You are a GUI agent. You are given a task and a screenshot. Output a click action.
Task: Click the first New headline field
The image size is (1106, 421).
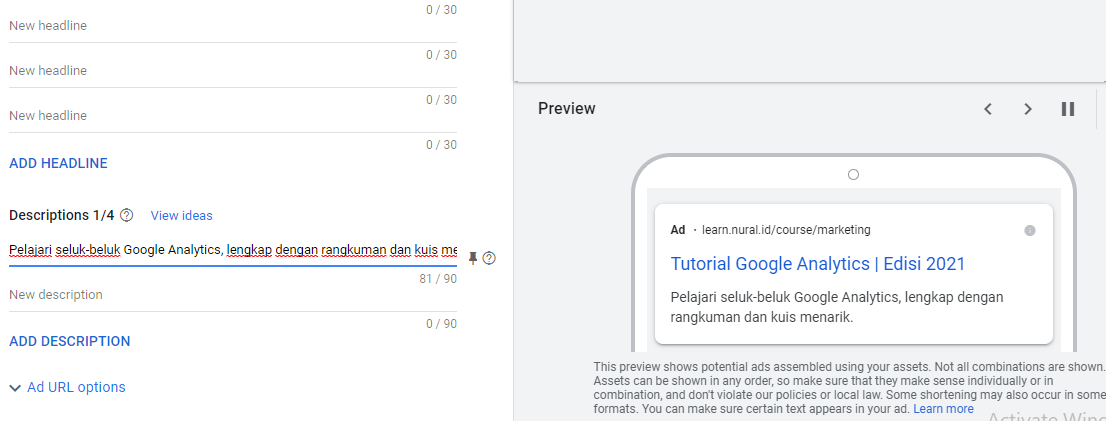tap(233, 25)
